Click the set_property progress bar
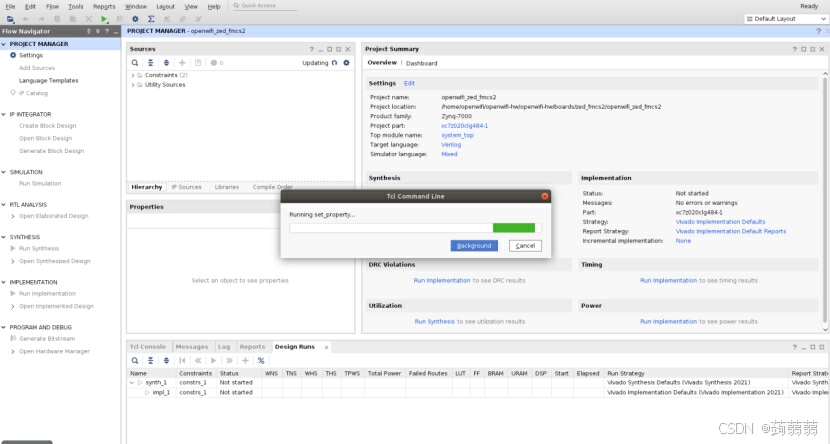The height and width of the screenshot is (444, 830). click(415, 228)
